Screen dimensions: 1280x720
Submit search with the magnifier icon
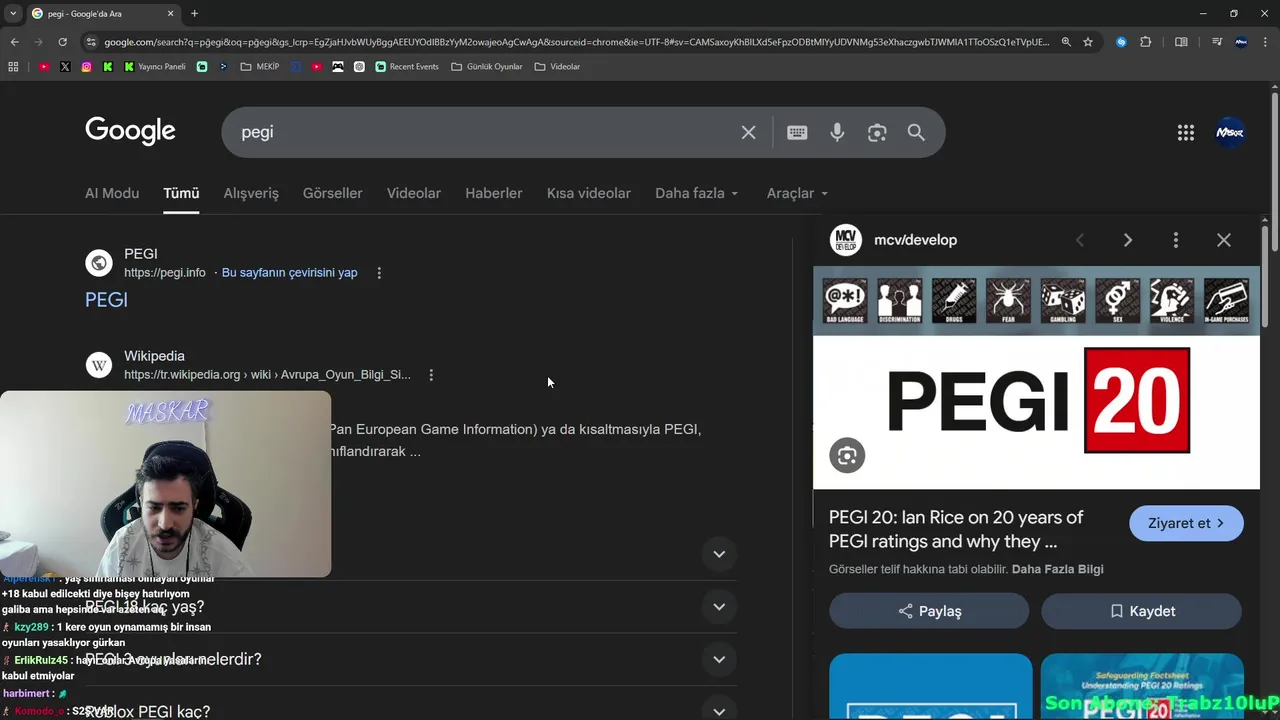[916, 132]
